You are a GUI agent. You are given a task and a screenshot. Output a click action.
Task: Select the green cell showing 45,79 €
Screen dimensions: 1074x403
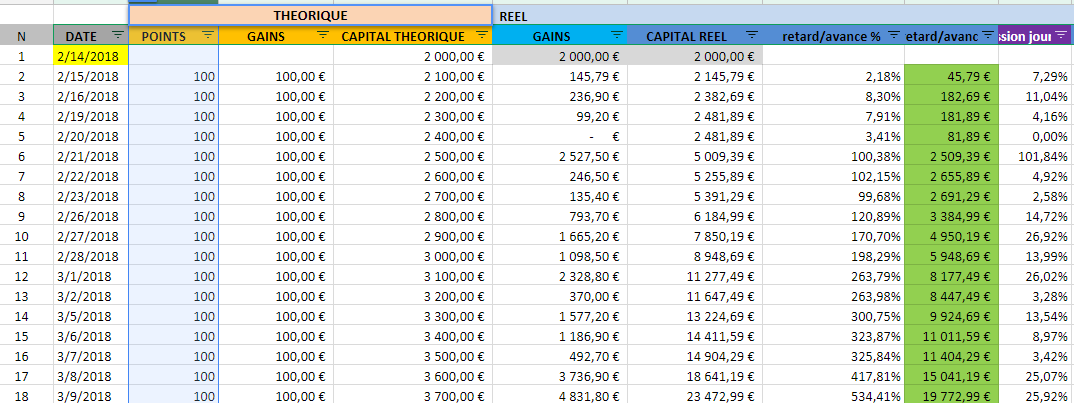(x=951, y=76)
